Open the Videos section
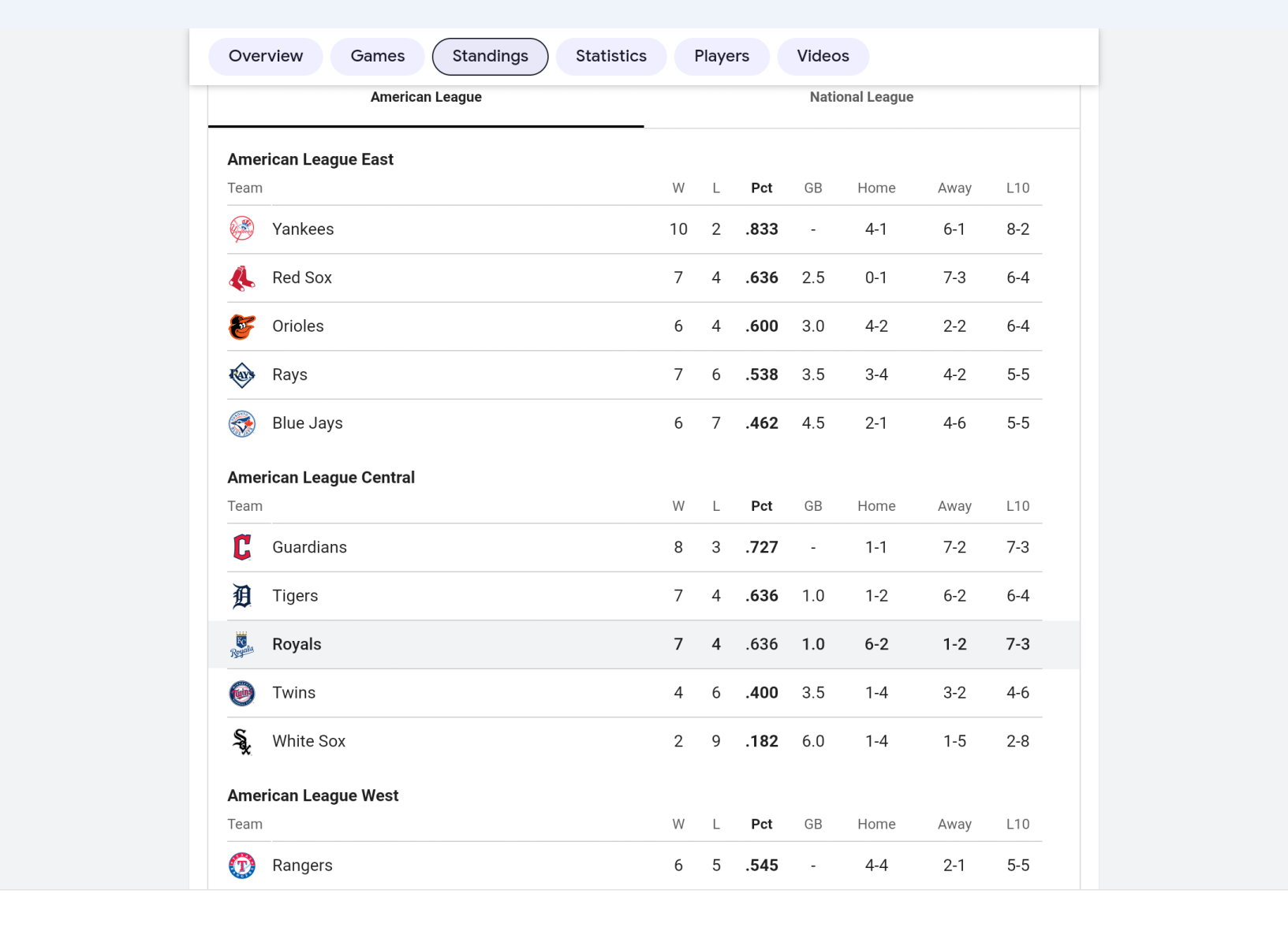Screen dimensions: 1288x946 click(823, 56)
